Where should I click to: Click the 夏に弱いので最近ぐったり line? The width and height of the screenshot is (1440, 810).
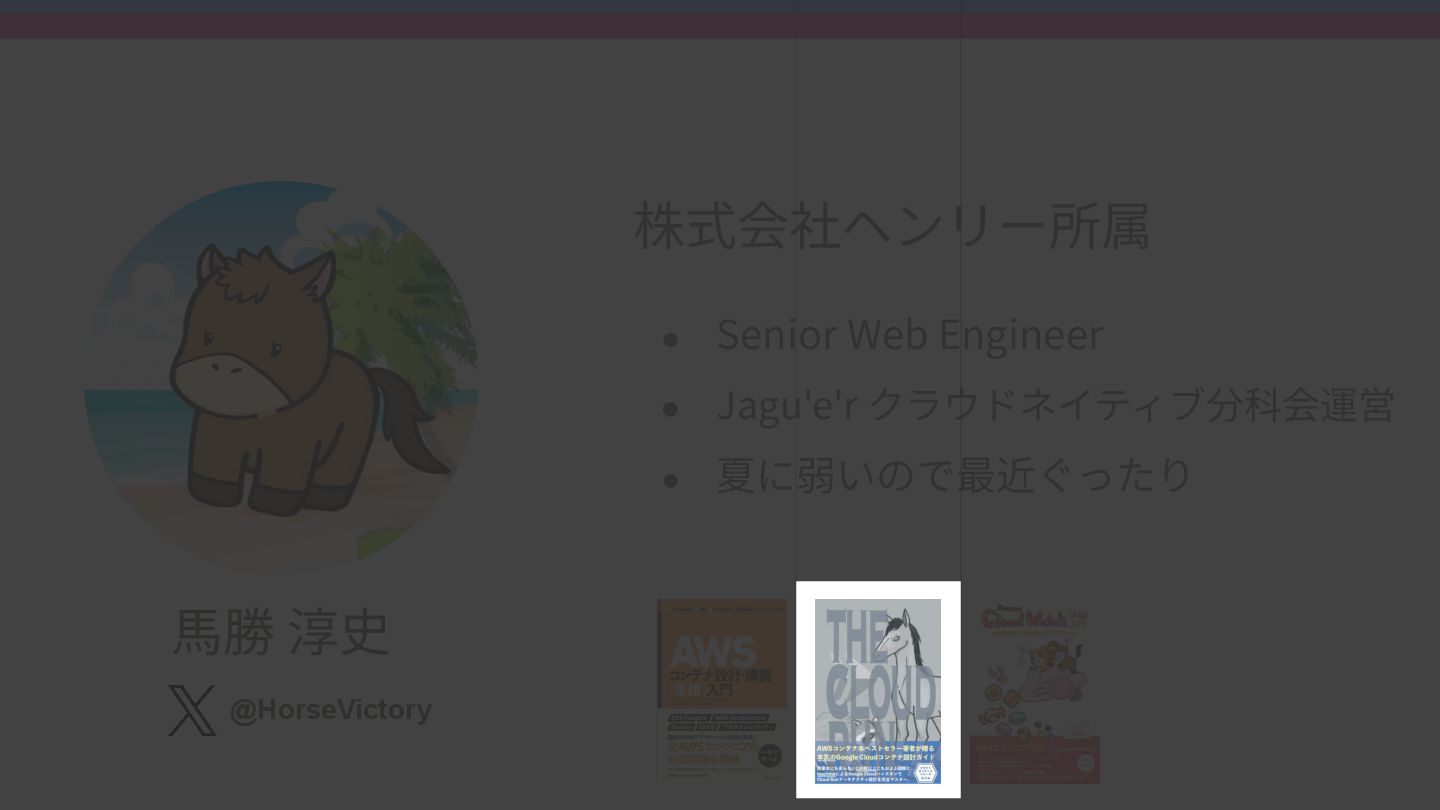click(x=954, y=474)
